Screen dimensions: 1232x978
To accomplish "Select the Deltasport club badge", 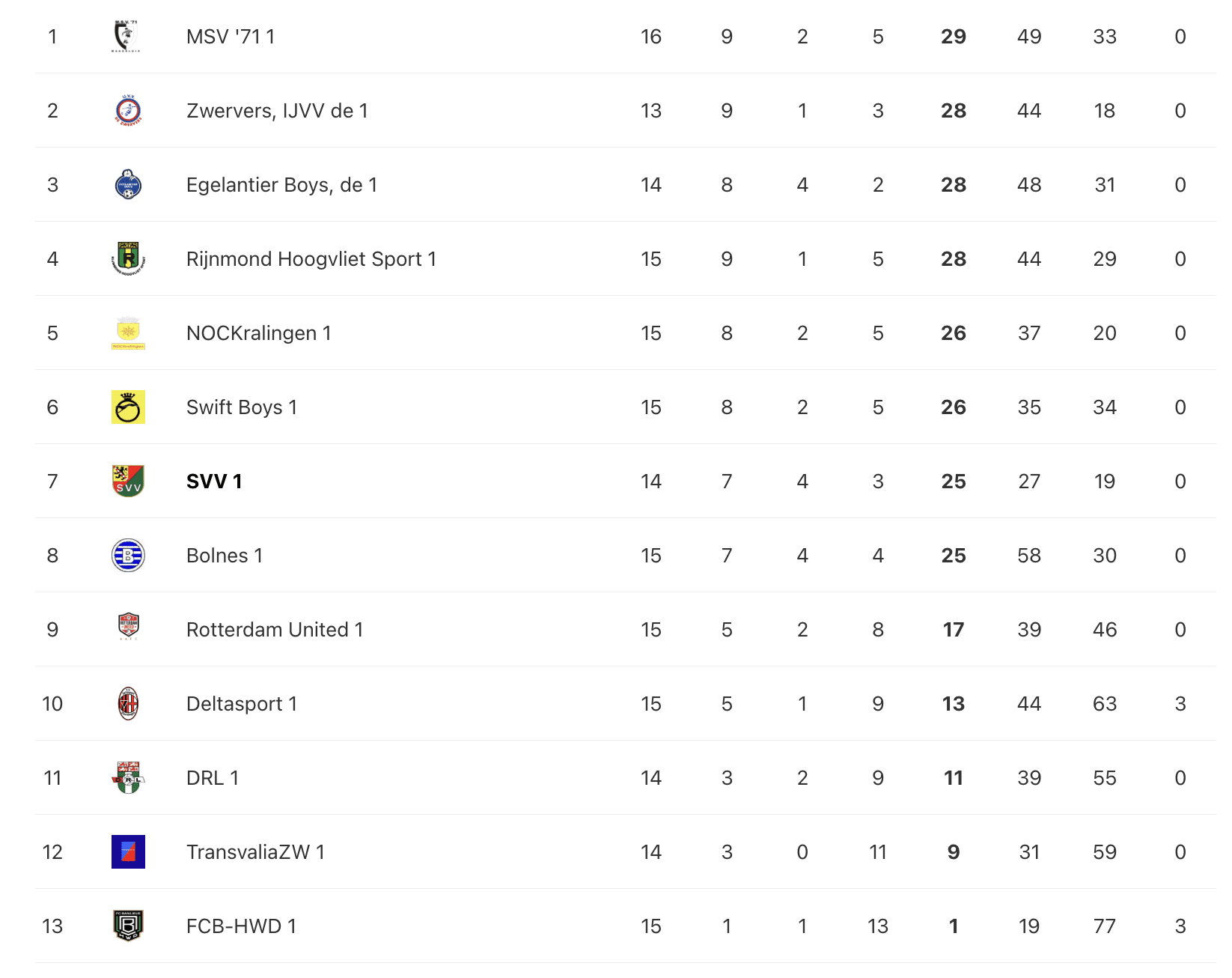I will click(x=128, y=704).
